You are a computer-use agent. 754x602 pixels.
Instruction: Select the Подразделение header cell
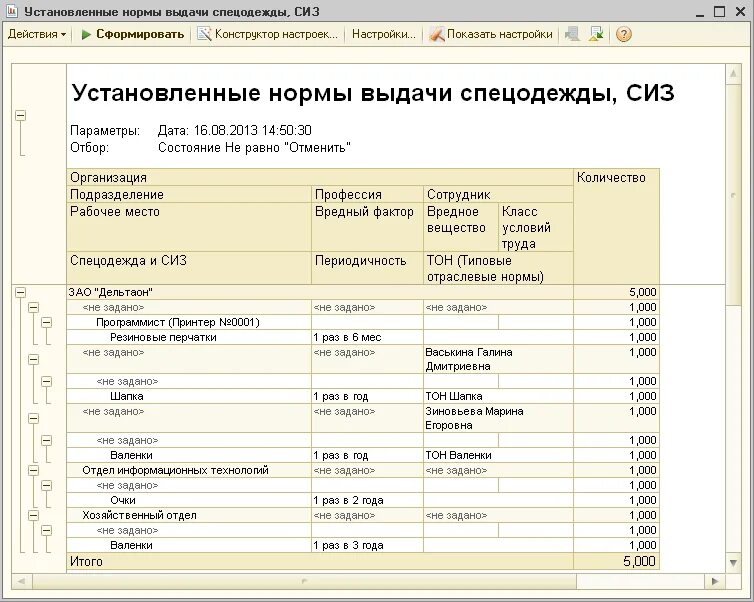click(189, 194)
